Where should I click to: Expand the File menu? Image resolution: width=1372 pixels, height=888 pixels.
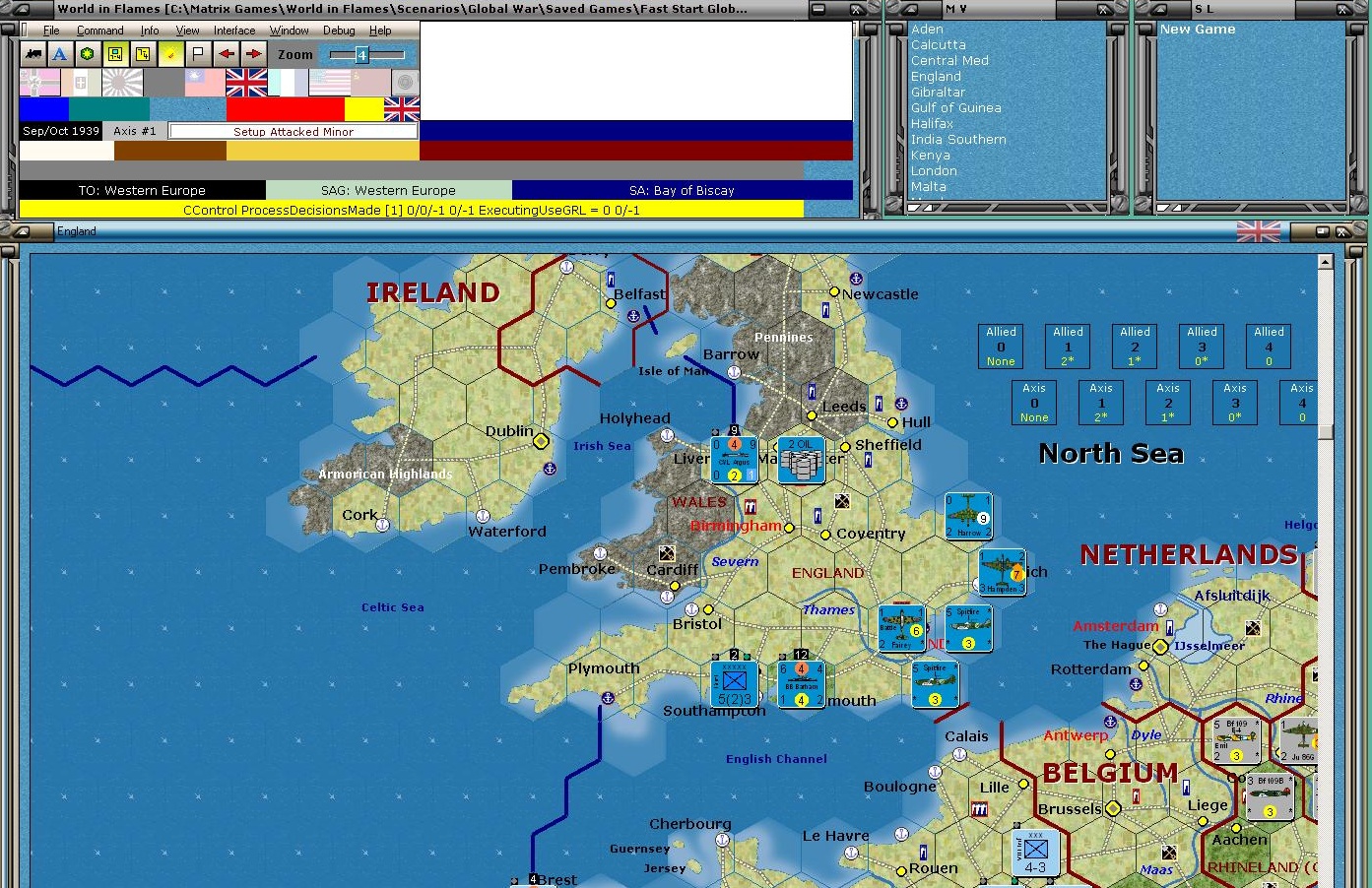pyautogui.click(x=51, y=31)
